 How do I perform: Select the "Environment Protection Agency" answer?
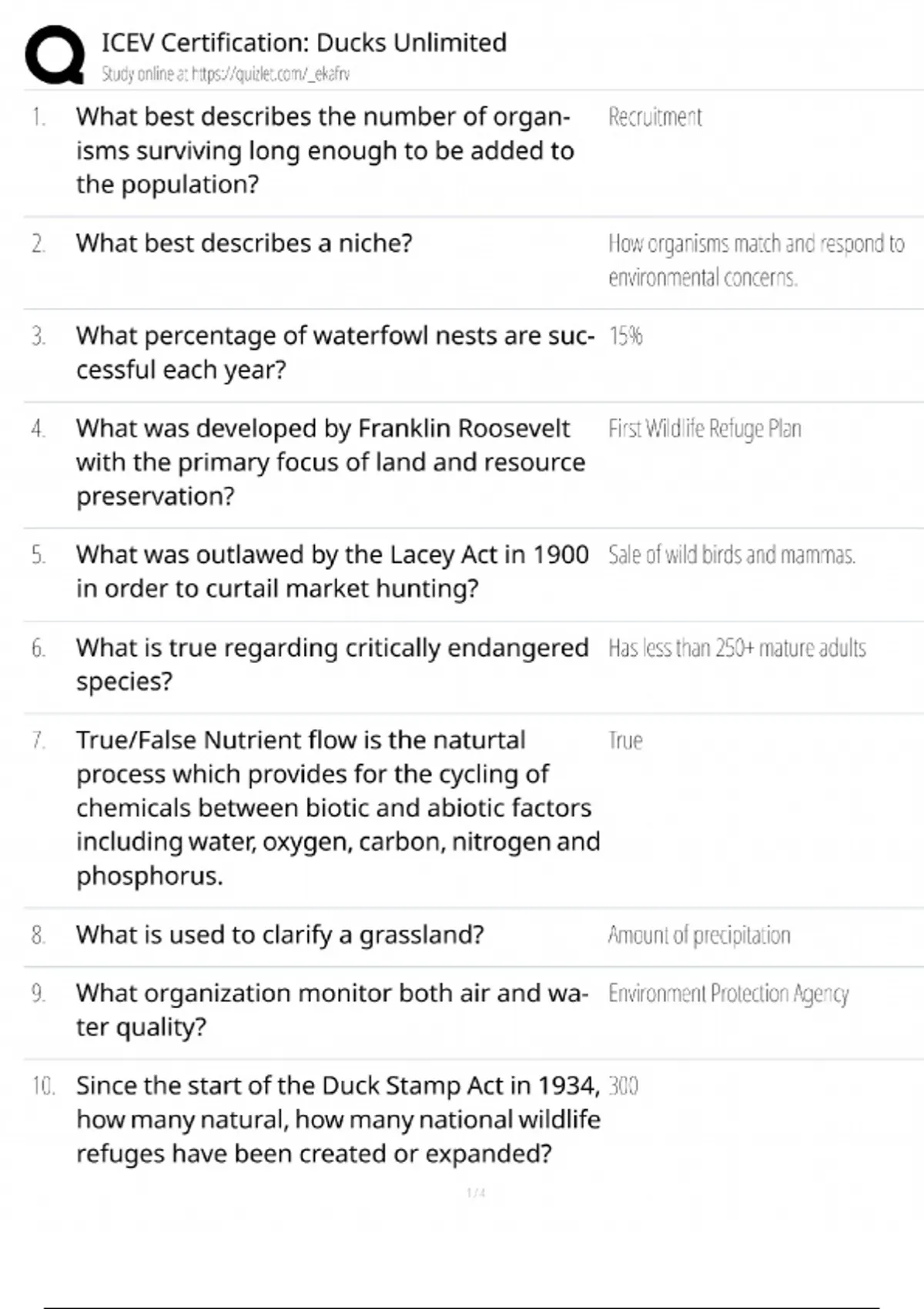tap(728, 994)
